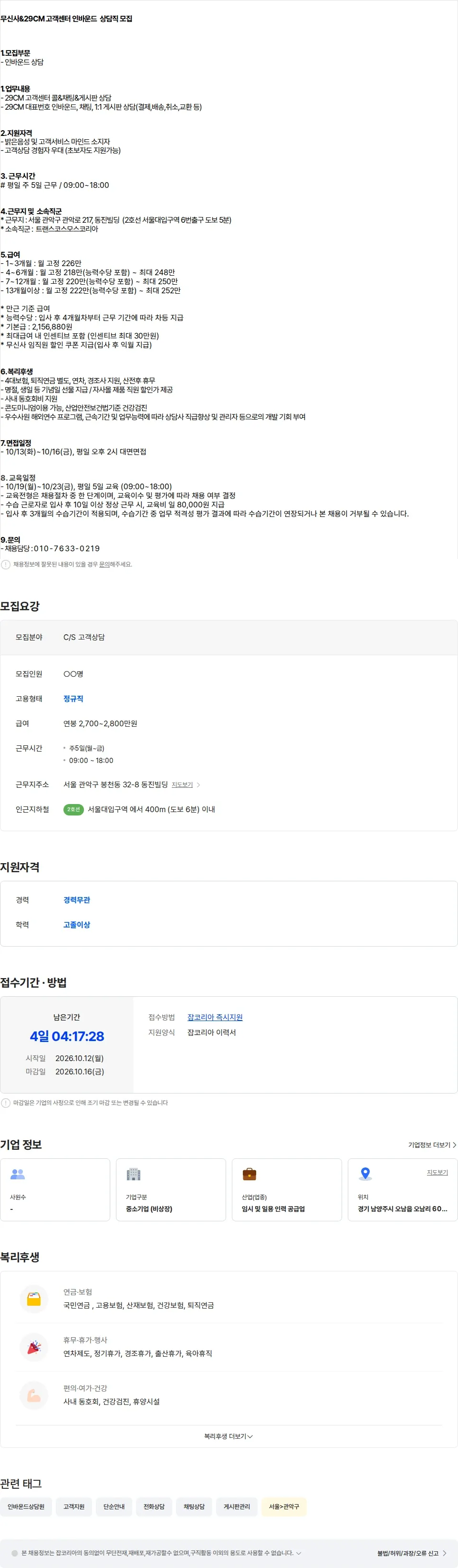Click the 정규직 employment type link
Image resolution: width=458 pixels, height=1568 pixels.
point(73,699)
